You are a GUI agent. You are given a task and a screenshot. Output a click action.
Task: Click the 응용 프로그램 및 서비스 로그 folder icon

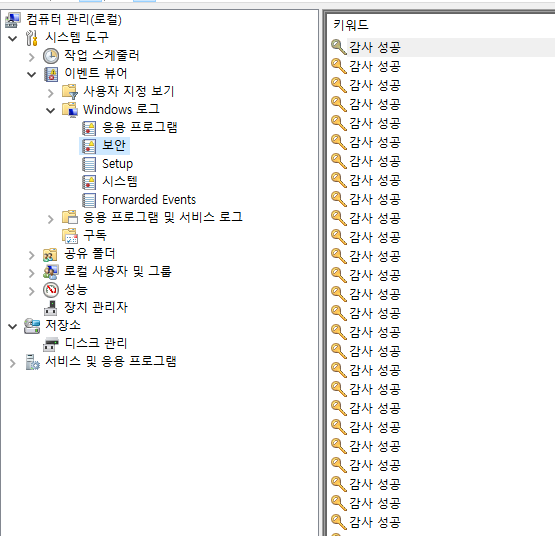pyautogui.click(x=70, y=217)
